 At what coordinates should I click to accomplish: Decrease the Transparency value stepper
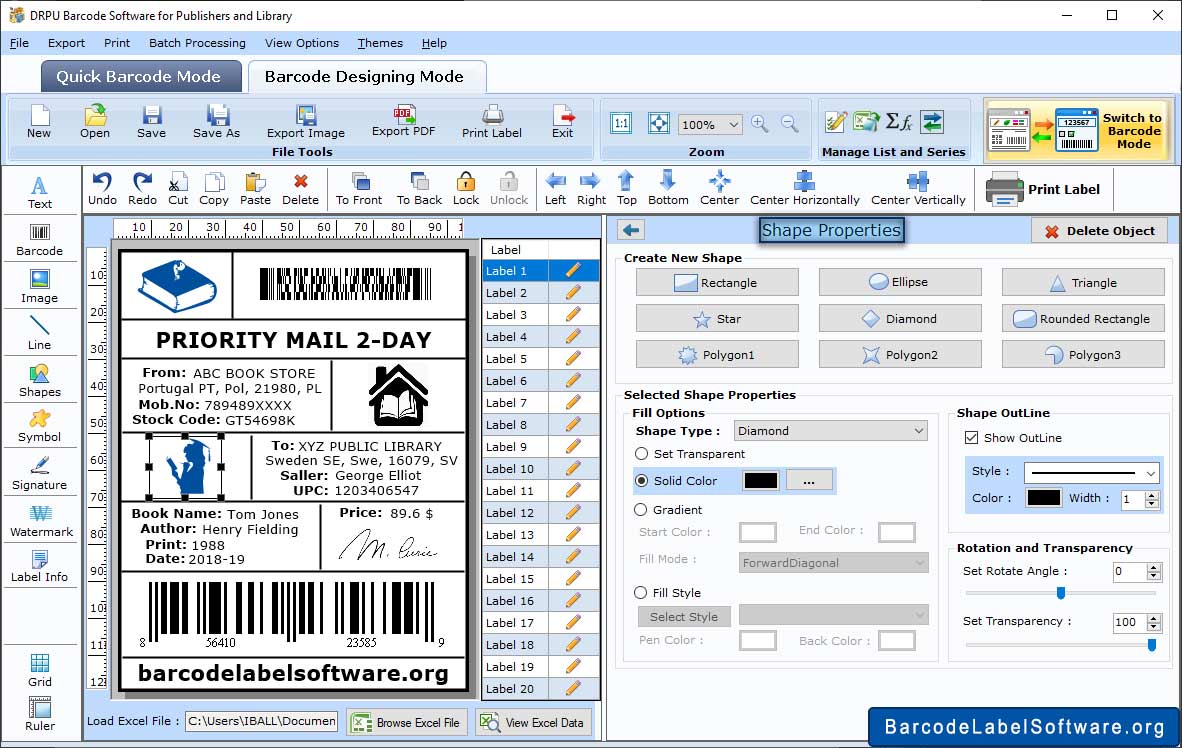(x=1153, y=627)
